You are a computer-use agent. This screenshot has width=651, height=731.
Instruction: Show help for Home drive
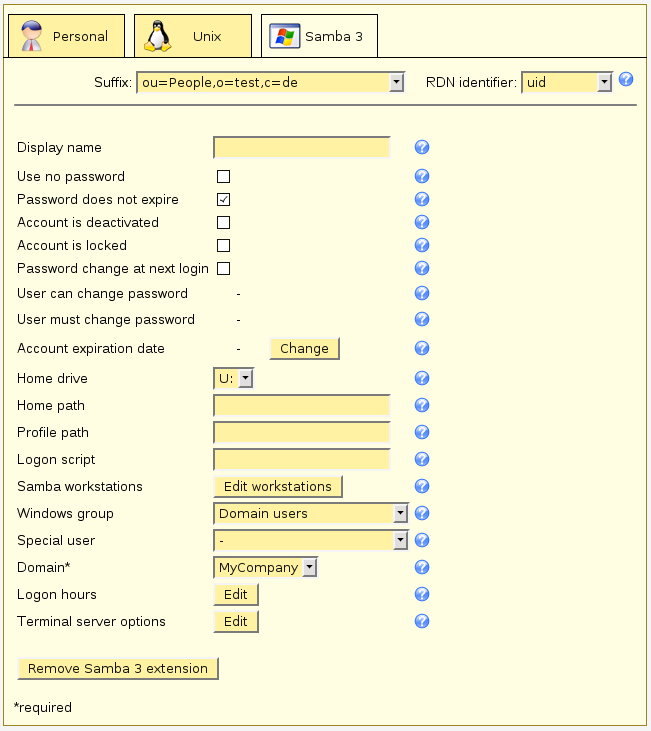[422, 379]
